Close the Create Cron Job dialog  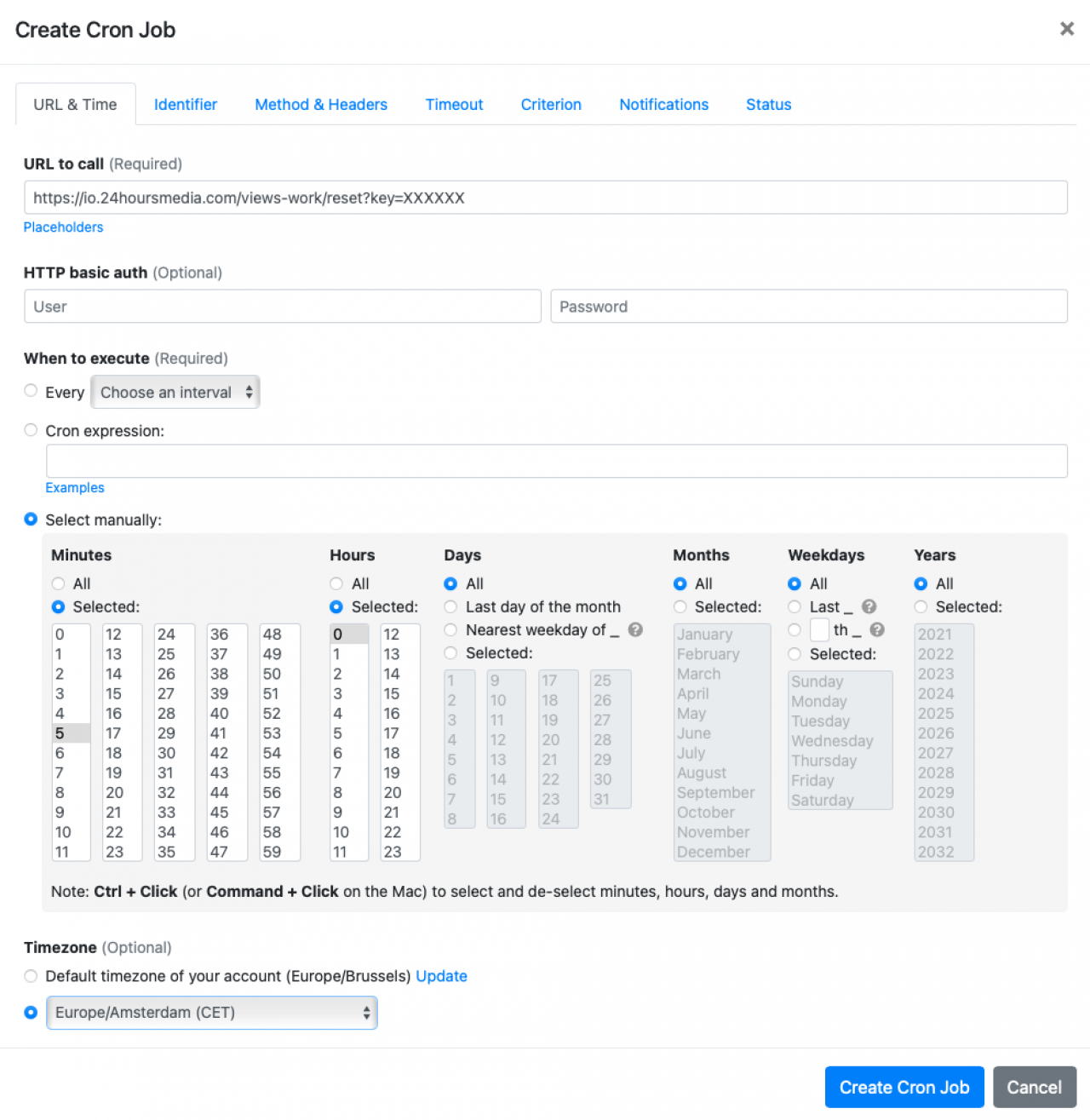pyautogui.click(x=1066, y=29)
